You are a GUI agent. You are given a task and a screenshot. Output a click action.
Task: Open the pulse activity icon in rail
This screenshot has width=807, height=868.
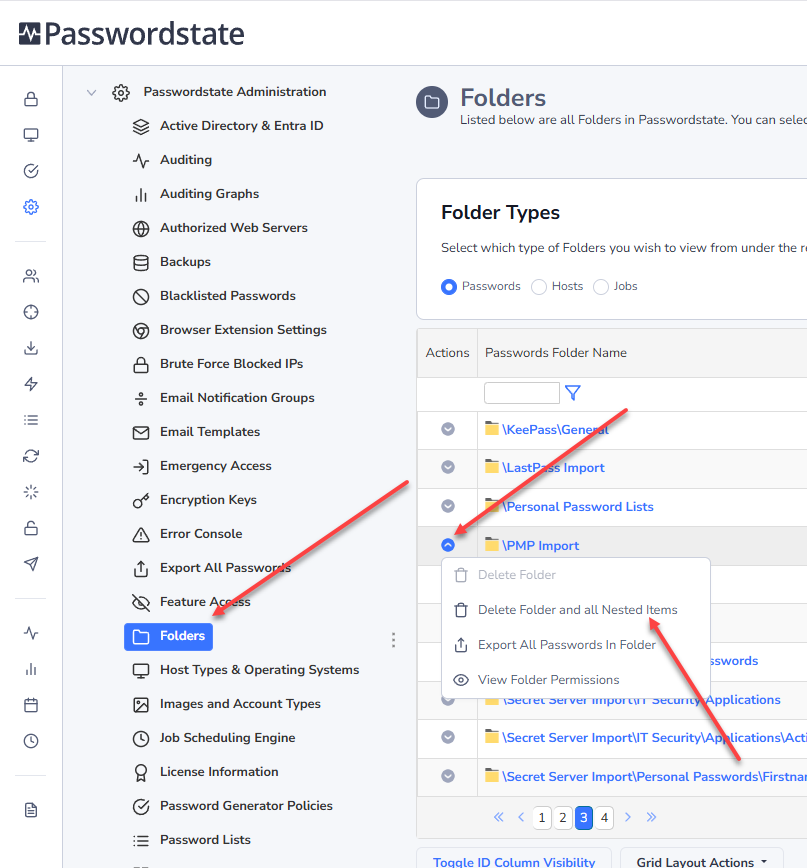31,633
